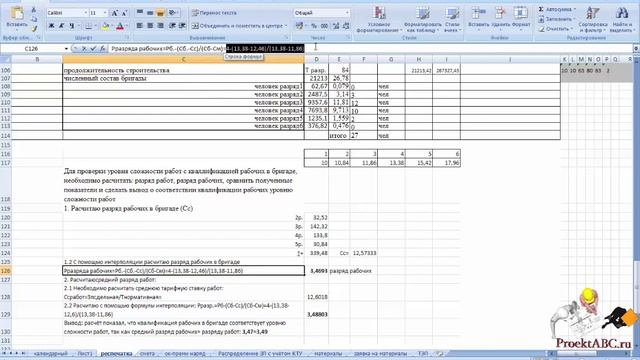
Task: Select cell with value 12,57333
Action: (364, 253)
